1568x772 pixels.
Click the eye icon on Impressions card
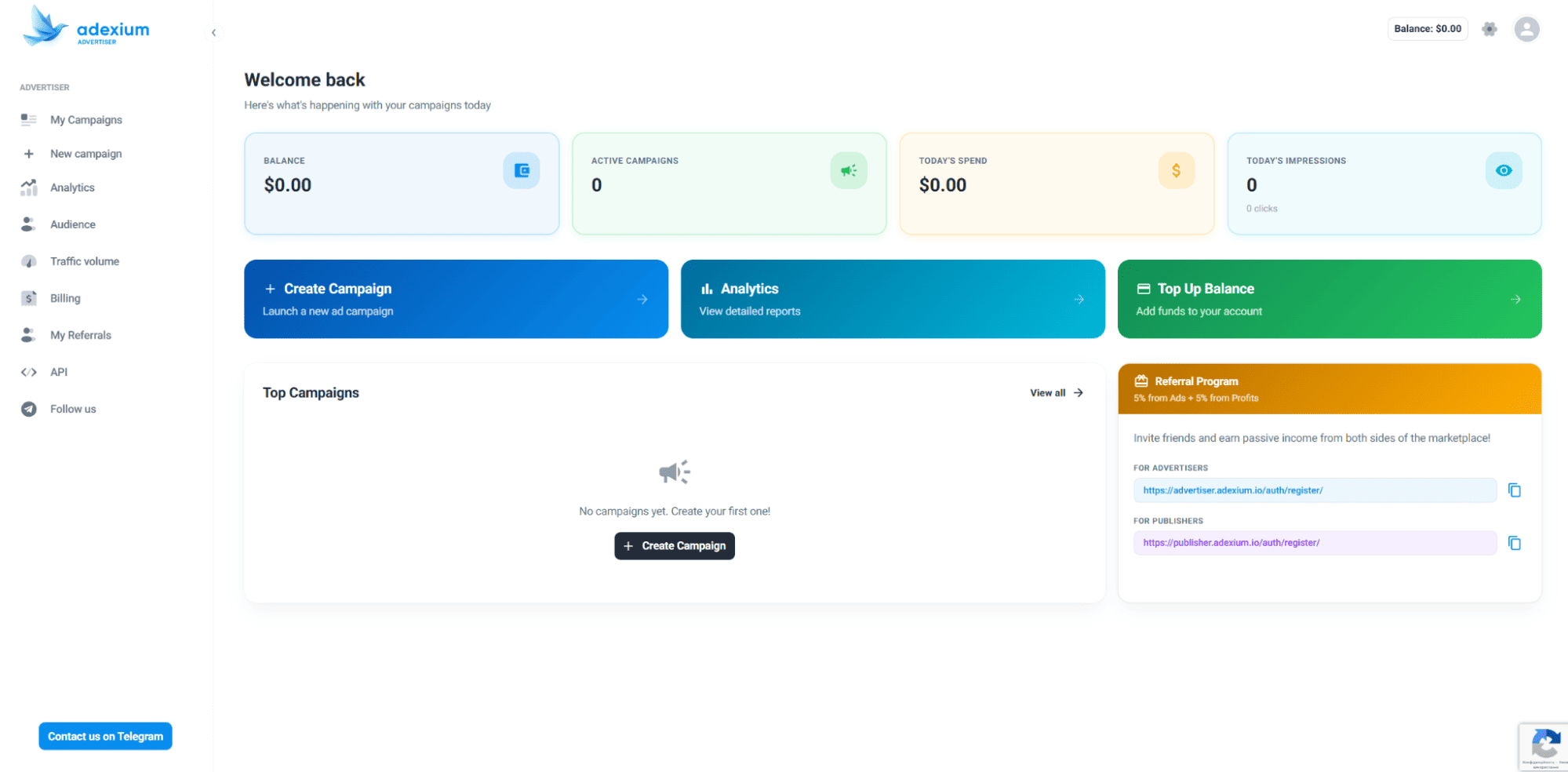click(1503, 170)
